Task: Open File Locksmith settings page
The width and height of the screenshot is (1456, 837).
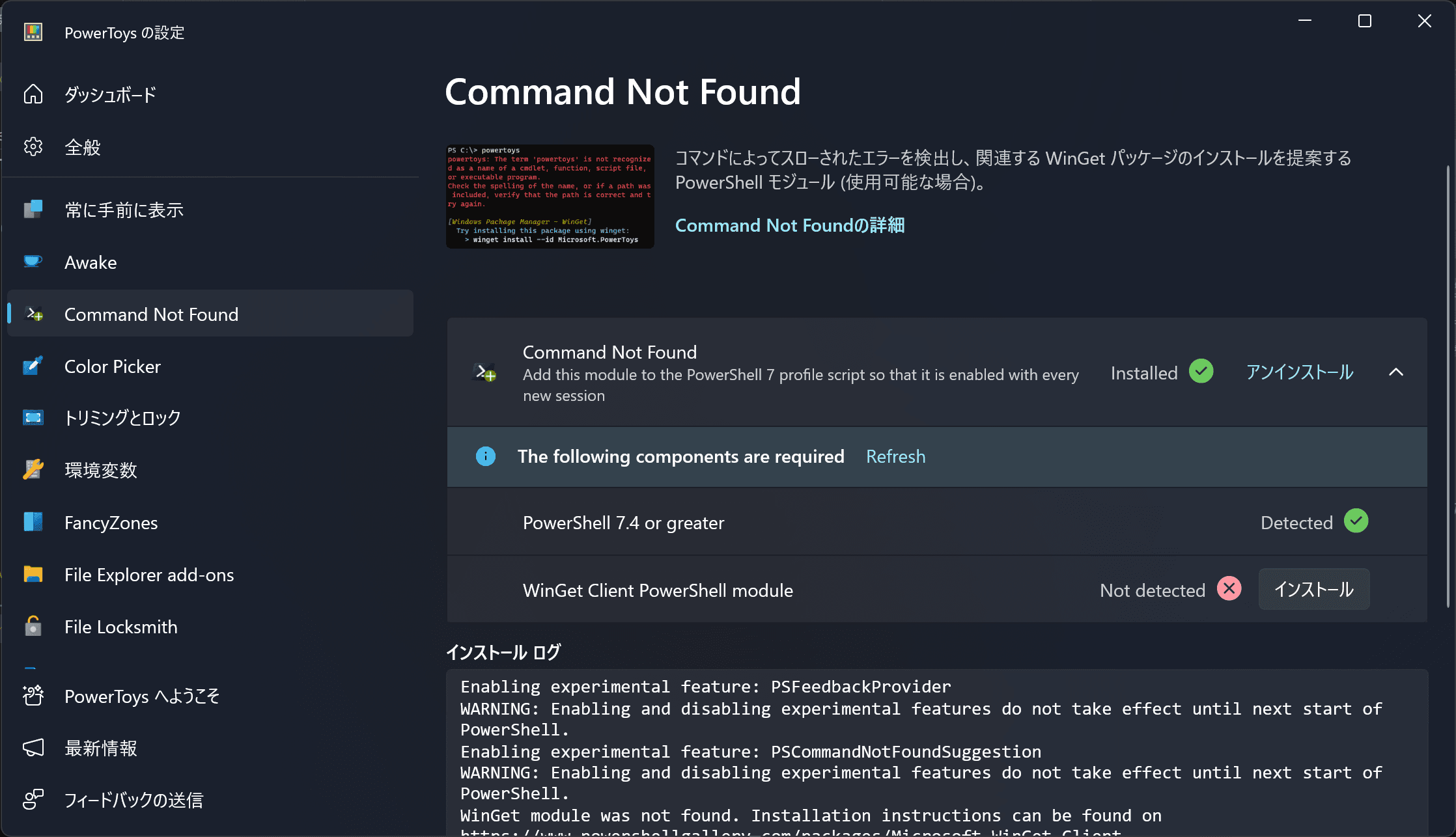Action: (x=210, y=627)
